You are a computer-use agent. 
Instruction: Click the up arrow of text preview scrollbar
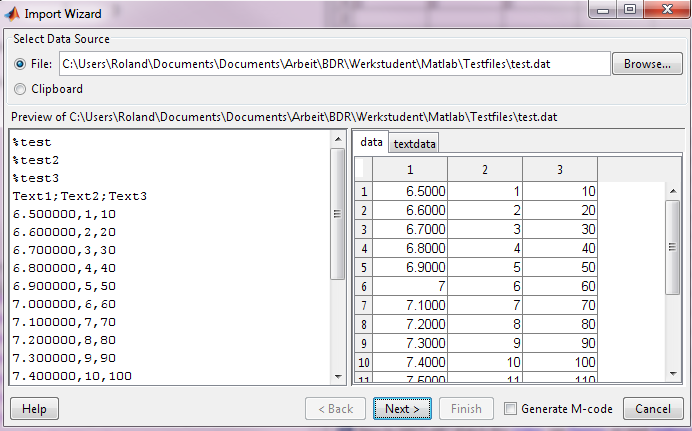click(x=338, y=139)
